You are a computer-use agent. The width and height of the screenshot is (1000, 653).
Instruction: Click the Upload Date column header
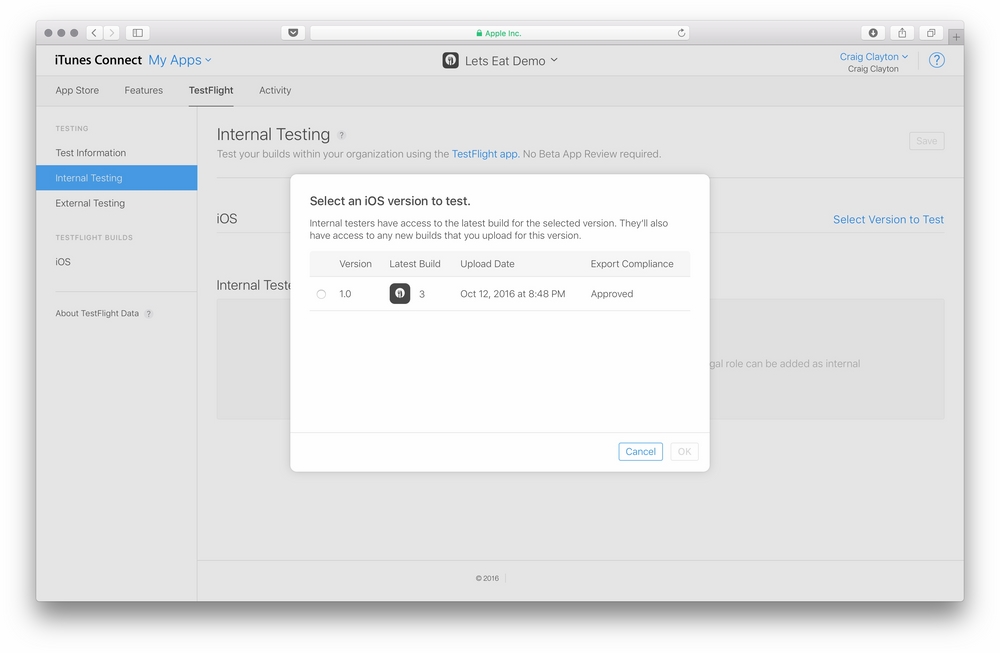click(x=487, y=264)
